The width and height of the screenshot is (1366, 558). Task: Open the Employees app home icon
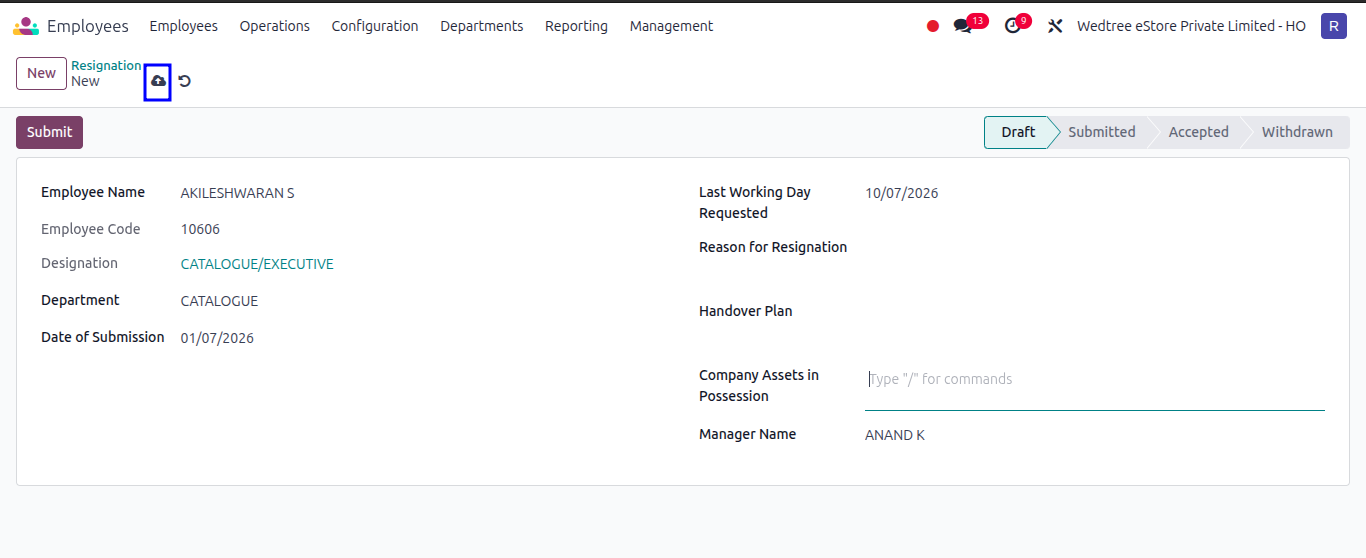tap(26, 26)
